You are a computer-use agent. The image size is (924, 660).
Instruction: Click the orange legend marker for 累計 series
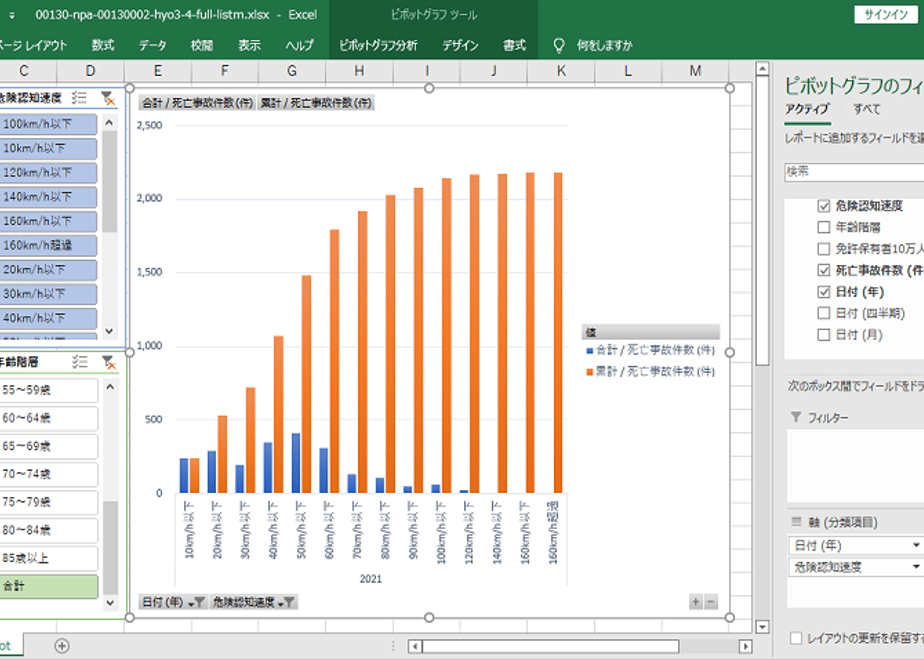(x=589, y=372)
